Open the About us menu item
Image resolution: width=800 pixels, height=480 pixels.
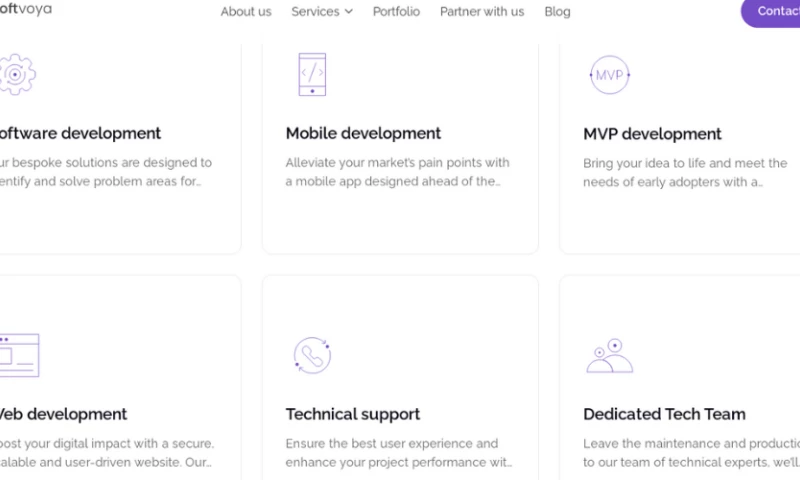click(x=246, y=12)
